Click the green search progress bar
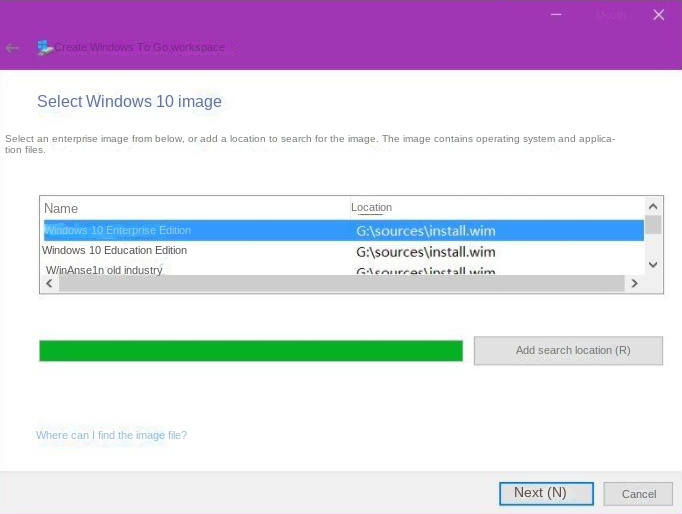Image resolution: width=682 pixels, height=514 pixels. pos(251,351)
